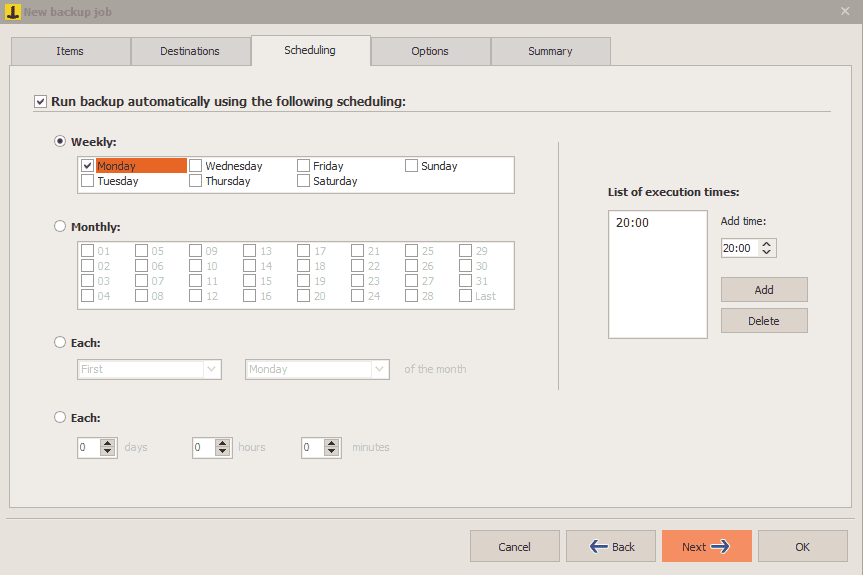Switch to the Items tab
The image size is (863, 575).
(70, 51)
